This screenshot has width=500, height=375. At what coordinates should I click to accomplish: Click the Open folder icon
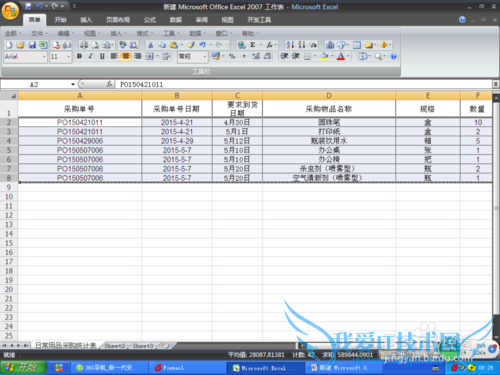click(20, 45)
